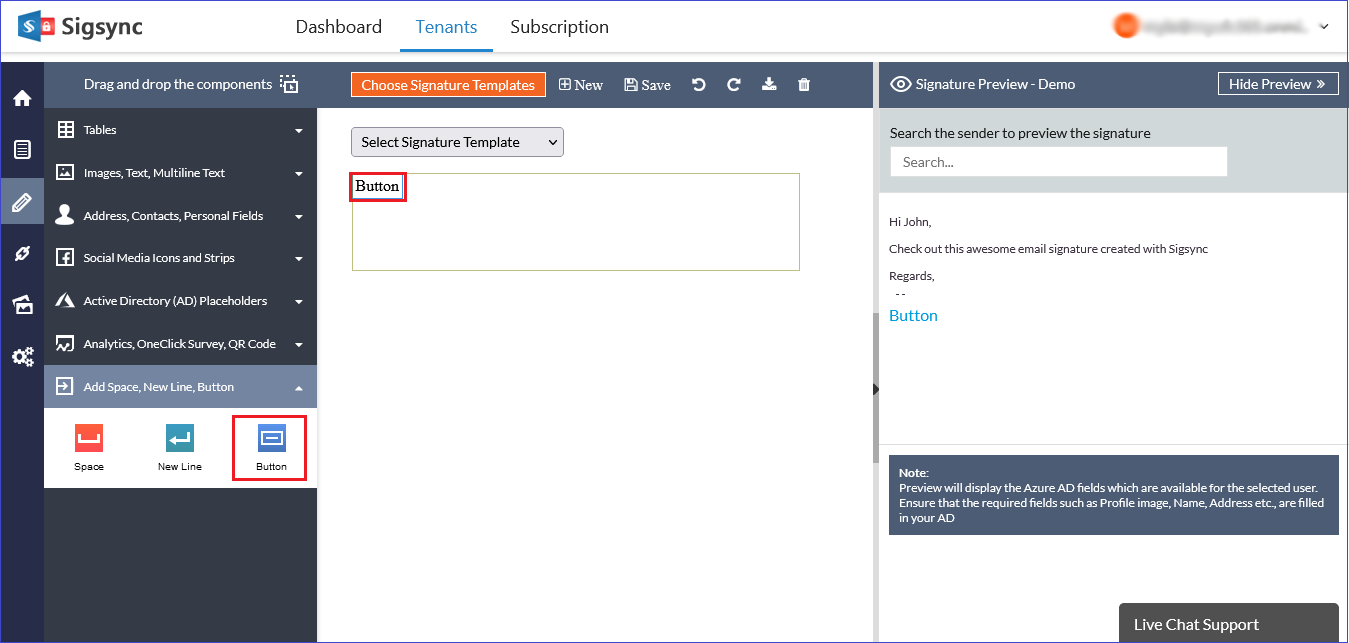Click the Sigsync logo
This screenshot has height=643, width=1349.
click(x=80, y=27)
